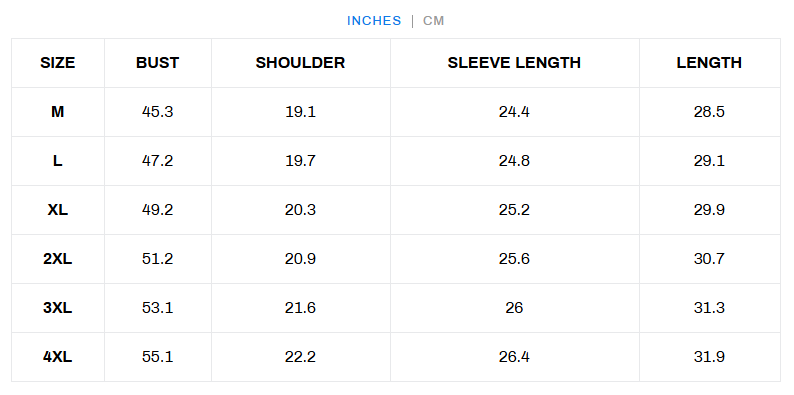Click the 45.3 bust value for M
Image resolution: width=794 pixels, height=395 pixels.
click(x=157, y=112)
